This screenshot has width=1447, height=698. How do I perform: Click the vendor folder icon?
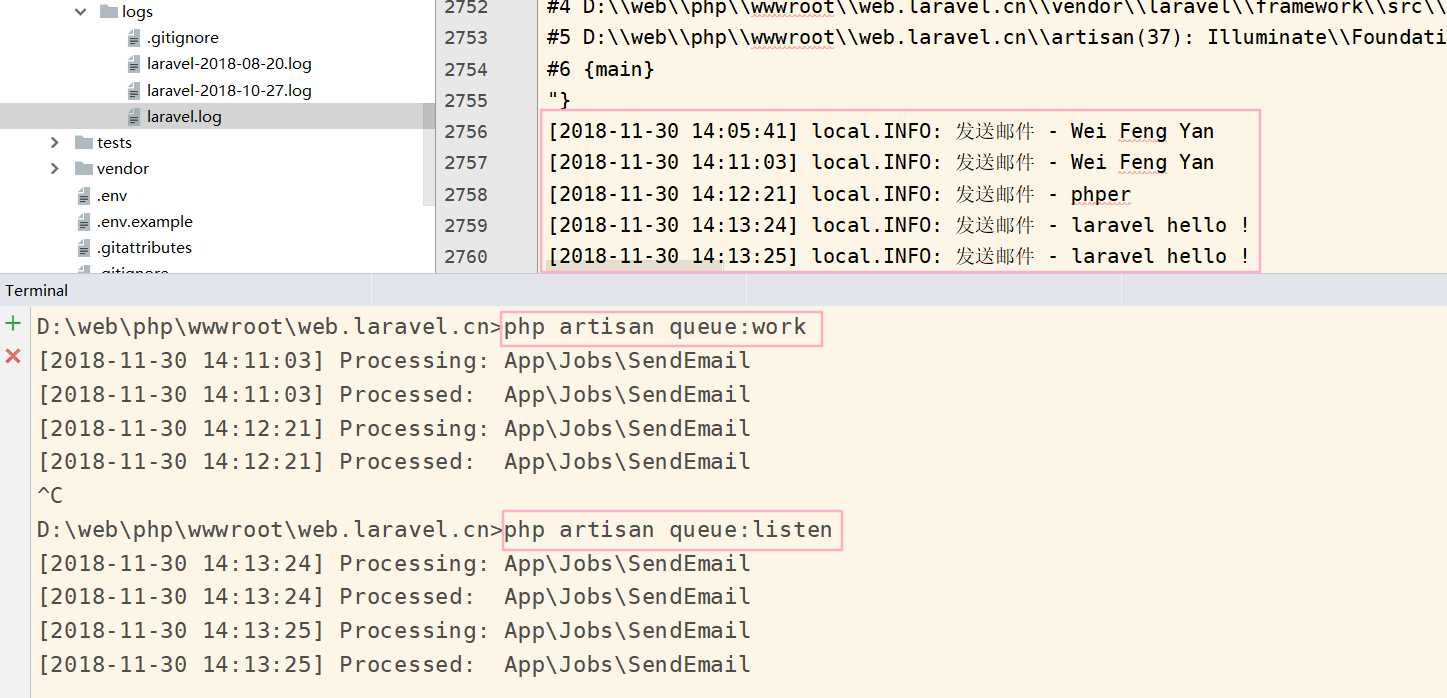coord(84,169)
